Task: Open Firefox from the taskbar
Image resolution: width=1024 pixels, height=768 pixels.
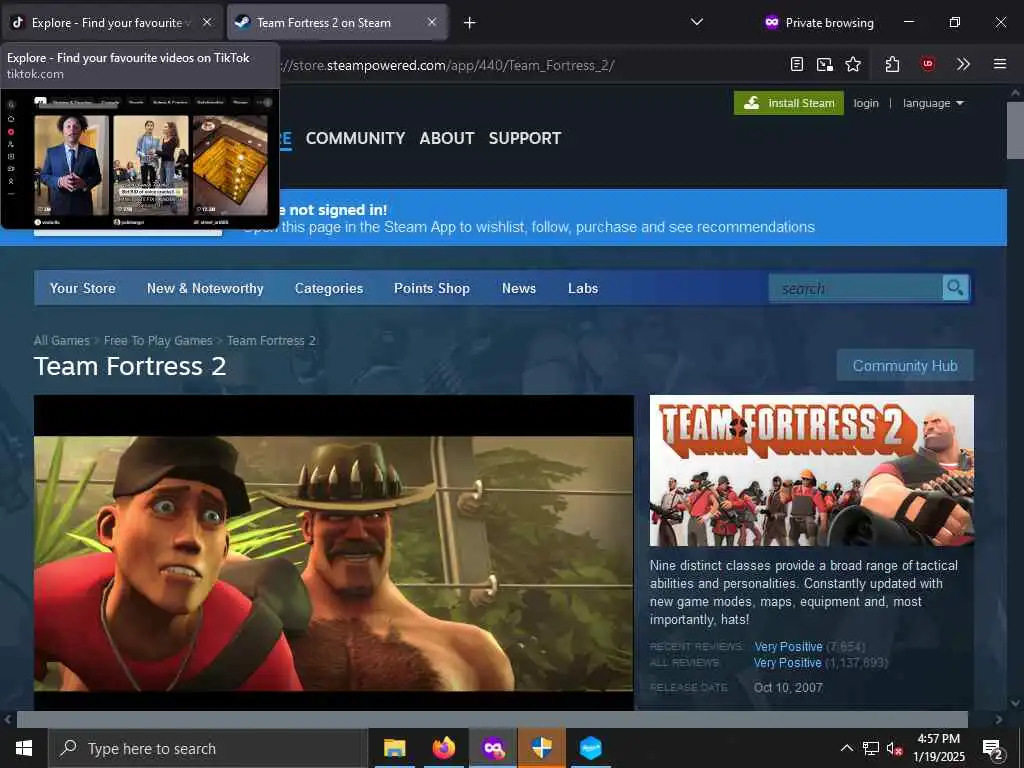Action: [x=443, y=748]
